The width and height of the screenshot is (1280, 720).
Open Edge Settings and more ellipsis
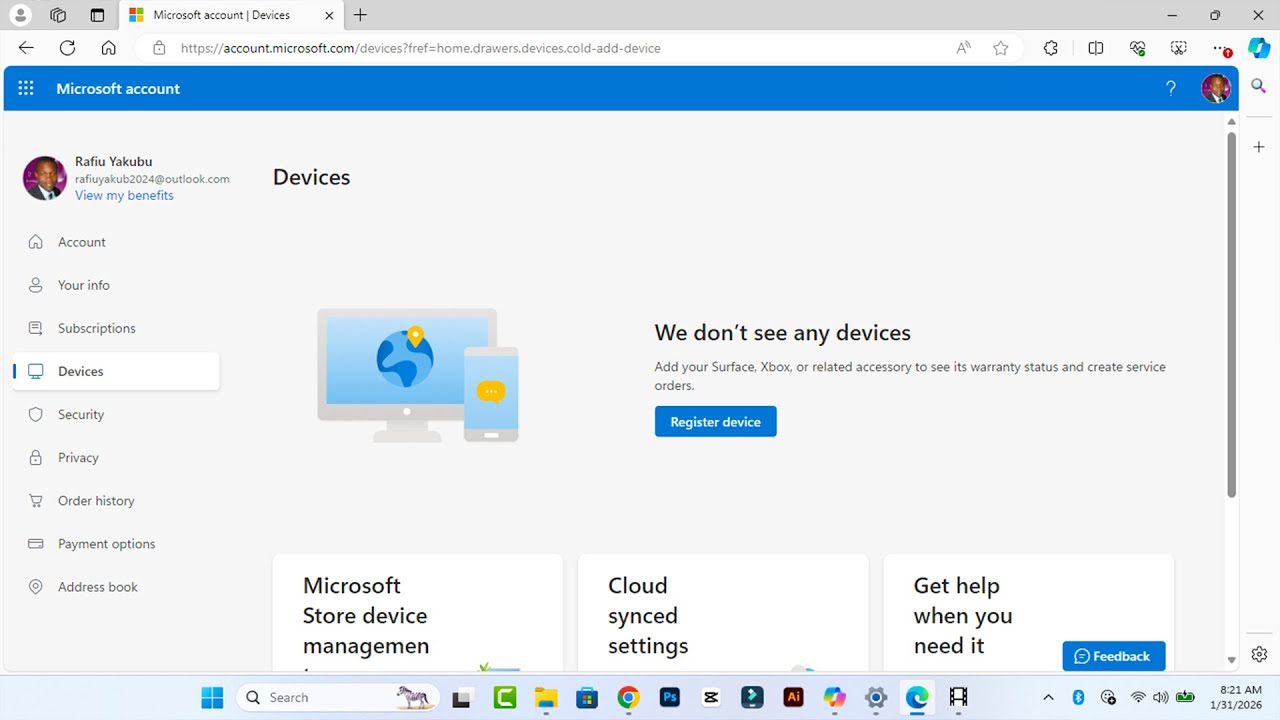point(1219,47)
